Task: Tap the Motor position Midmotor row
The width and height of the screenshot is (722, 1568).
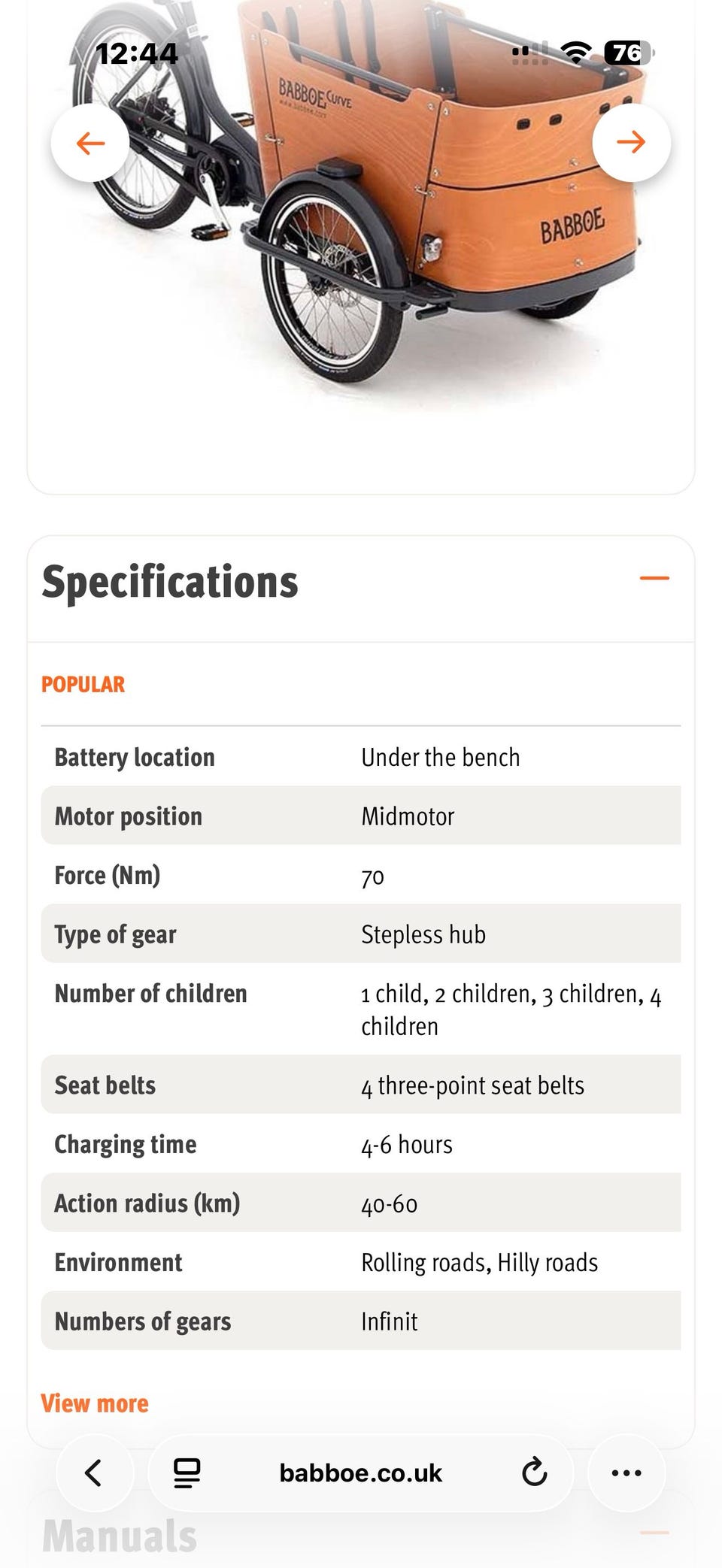Action: tap(361, 816)
